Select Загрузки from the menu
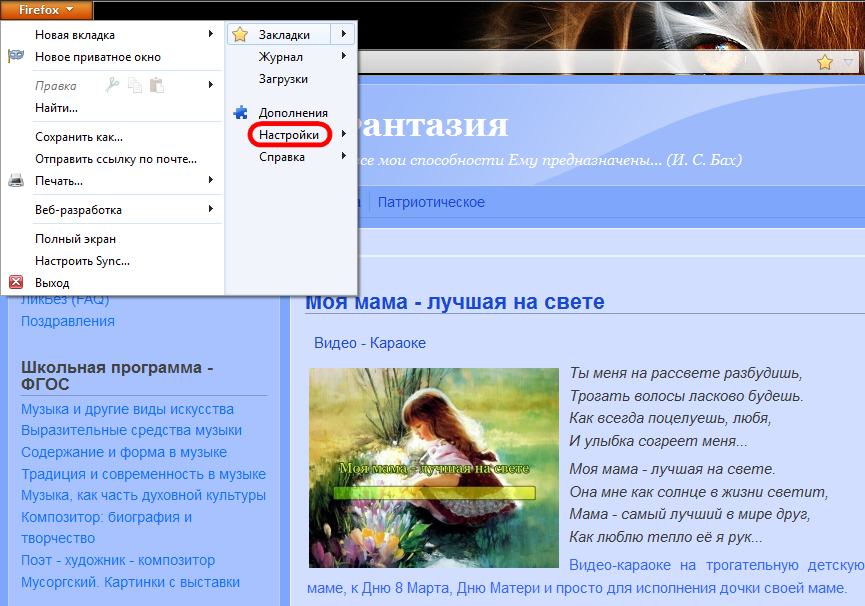 [283, 79]
